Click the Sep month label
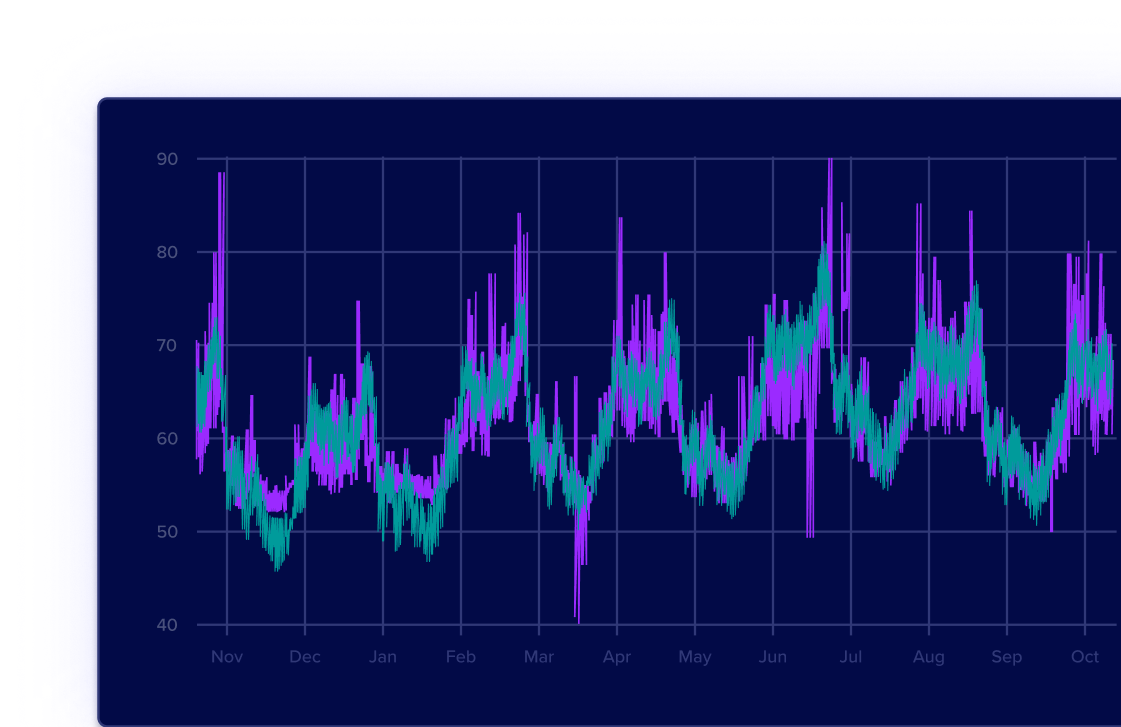 (1007, 658)
